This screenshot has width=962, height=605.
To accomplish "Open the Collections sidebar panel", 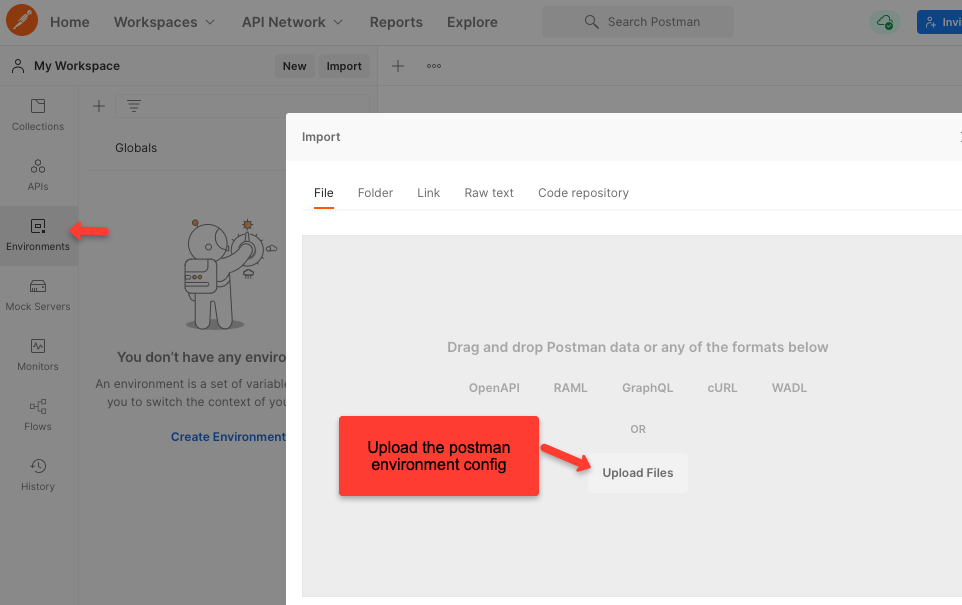I will (38, 115).
